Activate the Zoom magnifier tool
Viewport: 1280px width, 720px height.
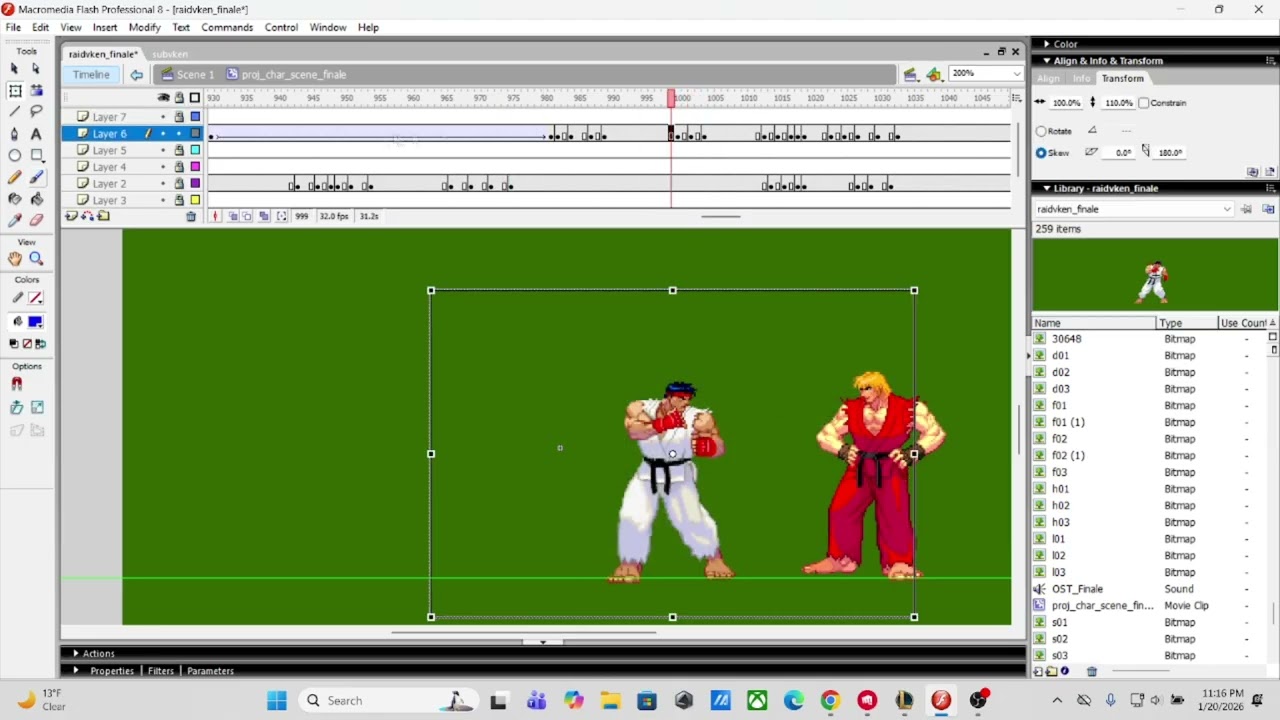pos(36,259)
